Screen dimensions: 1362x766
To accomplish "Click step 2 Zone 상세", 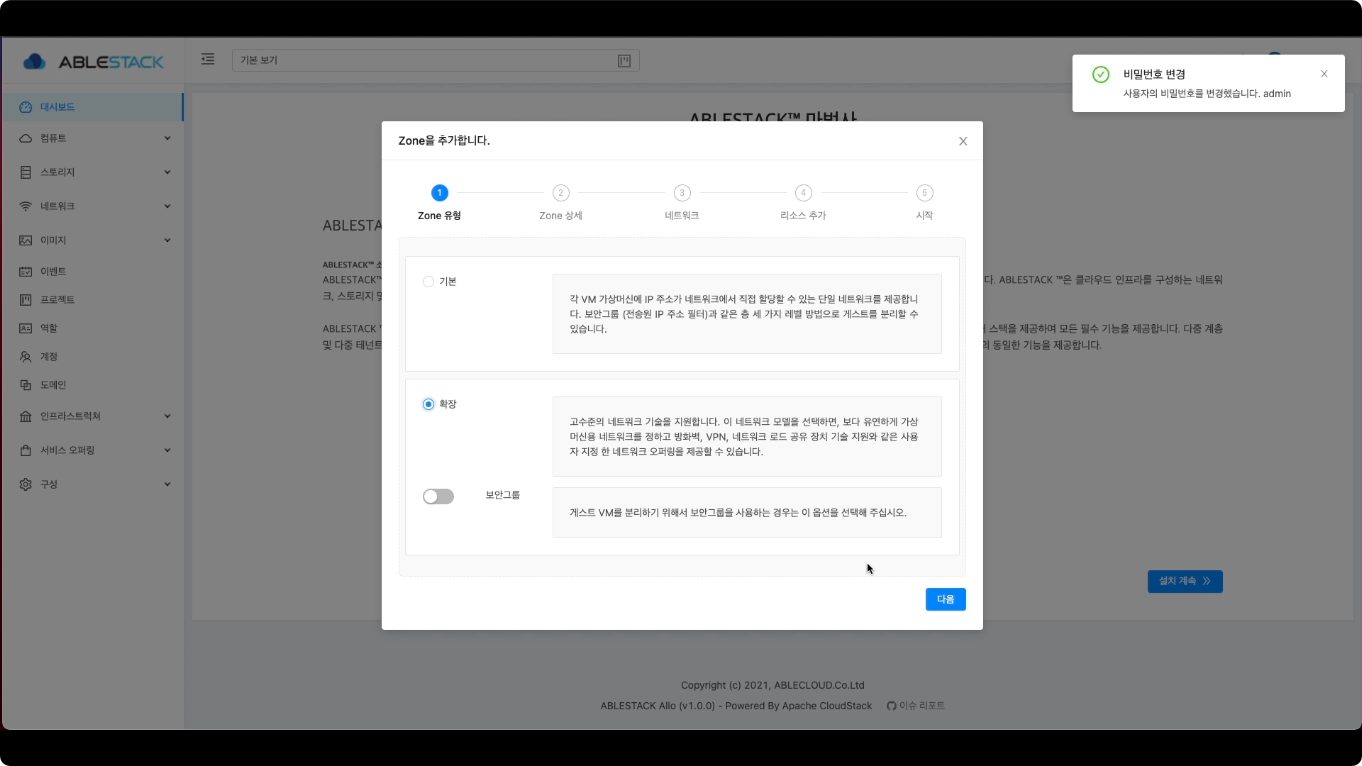I will tap(560, 202).
